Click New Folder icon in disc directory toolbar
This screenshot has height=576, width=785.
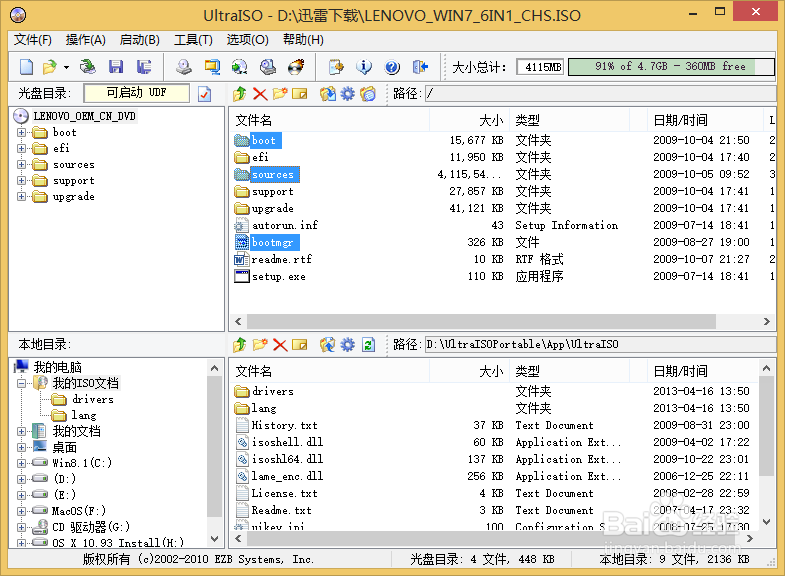tap(280, 94)
